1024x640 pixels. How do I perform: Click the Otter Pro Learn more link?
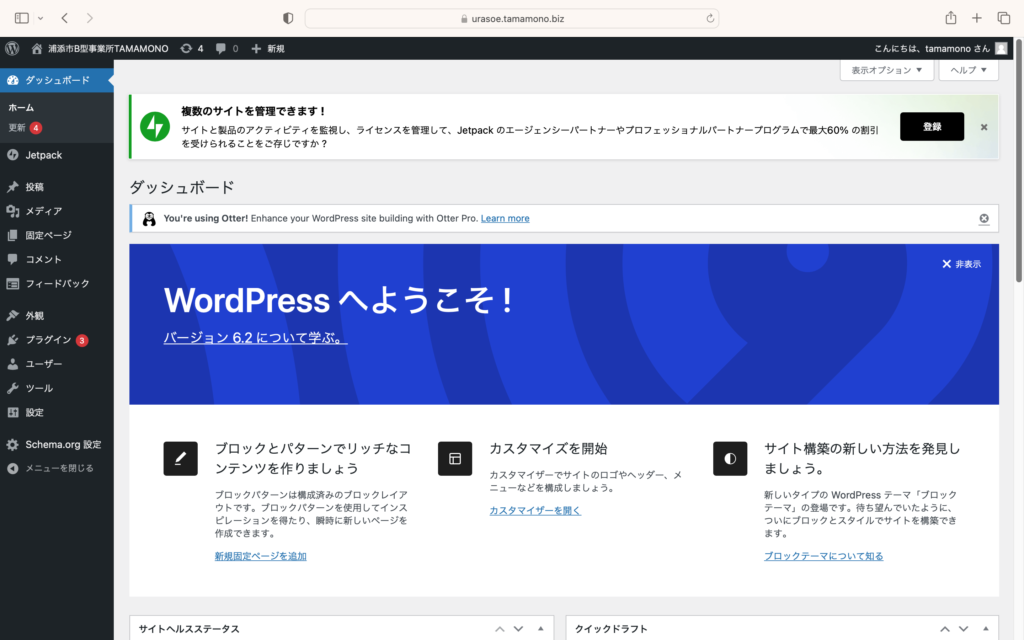tap(505, 218)
